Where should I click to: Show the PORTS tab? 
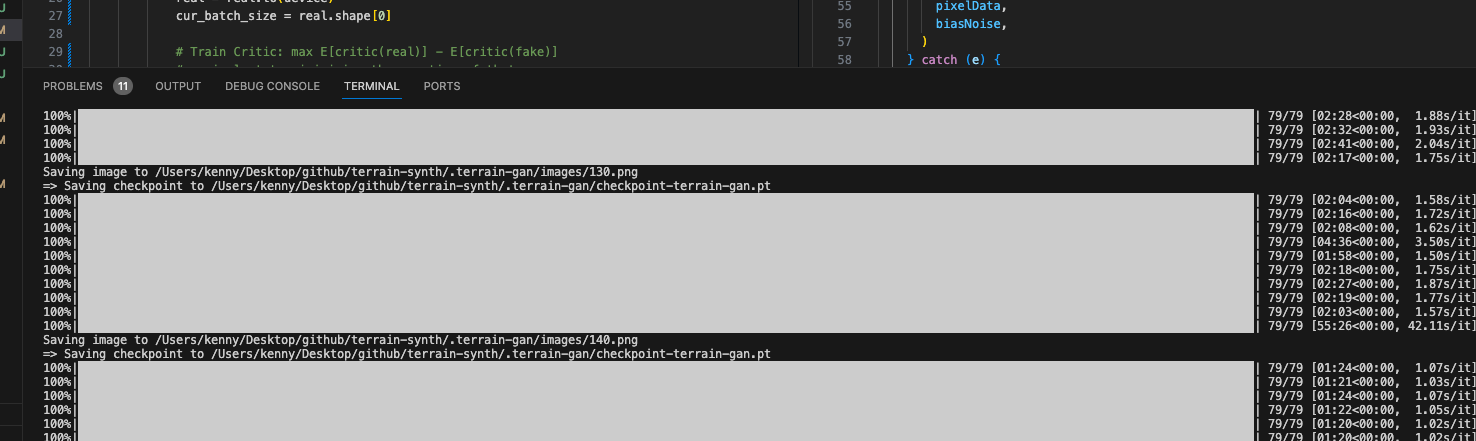[441, 86]
